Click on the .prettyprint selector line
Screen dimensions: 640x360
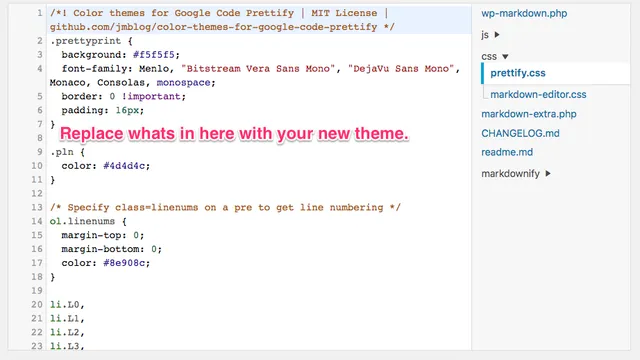(91, 41)
